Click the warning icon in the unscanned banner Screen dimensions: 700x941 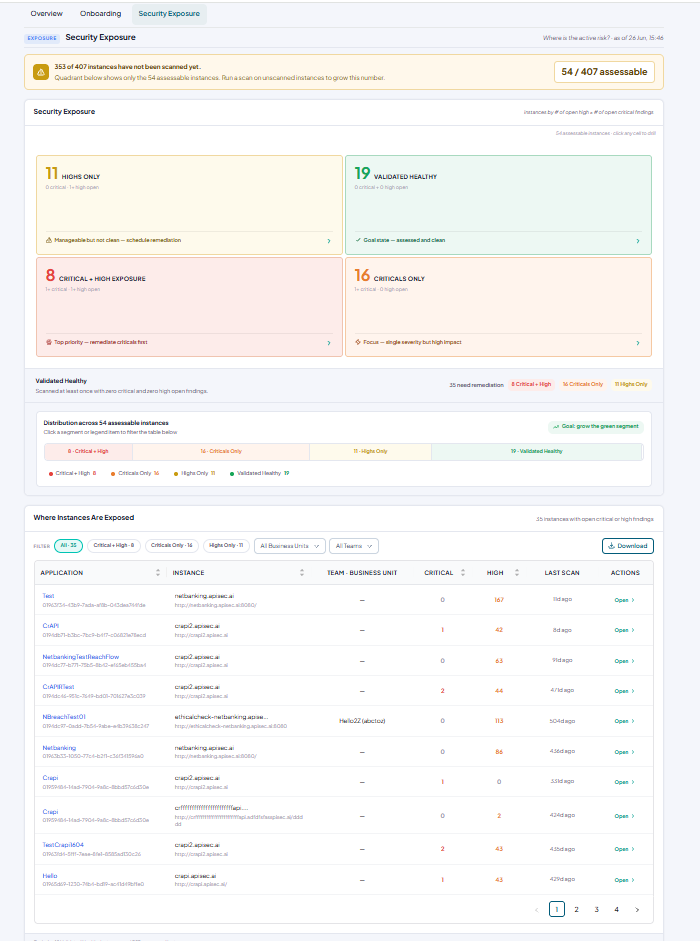(41, 72)
